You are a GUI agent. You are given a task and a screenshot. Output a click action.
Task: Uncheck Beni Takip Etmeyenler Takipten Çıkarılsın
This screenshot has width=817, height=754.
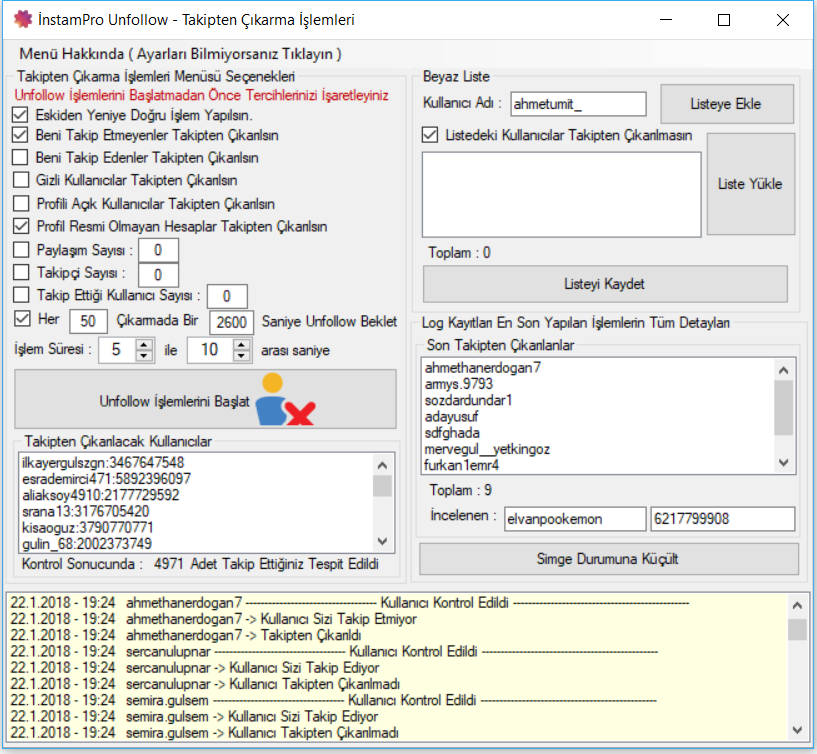click(x=20, y=135)
